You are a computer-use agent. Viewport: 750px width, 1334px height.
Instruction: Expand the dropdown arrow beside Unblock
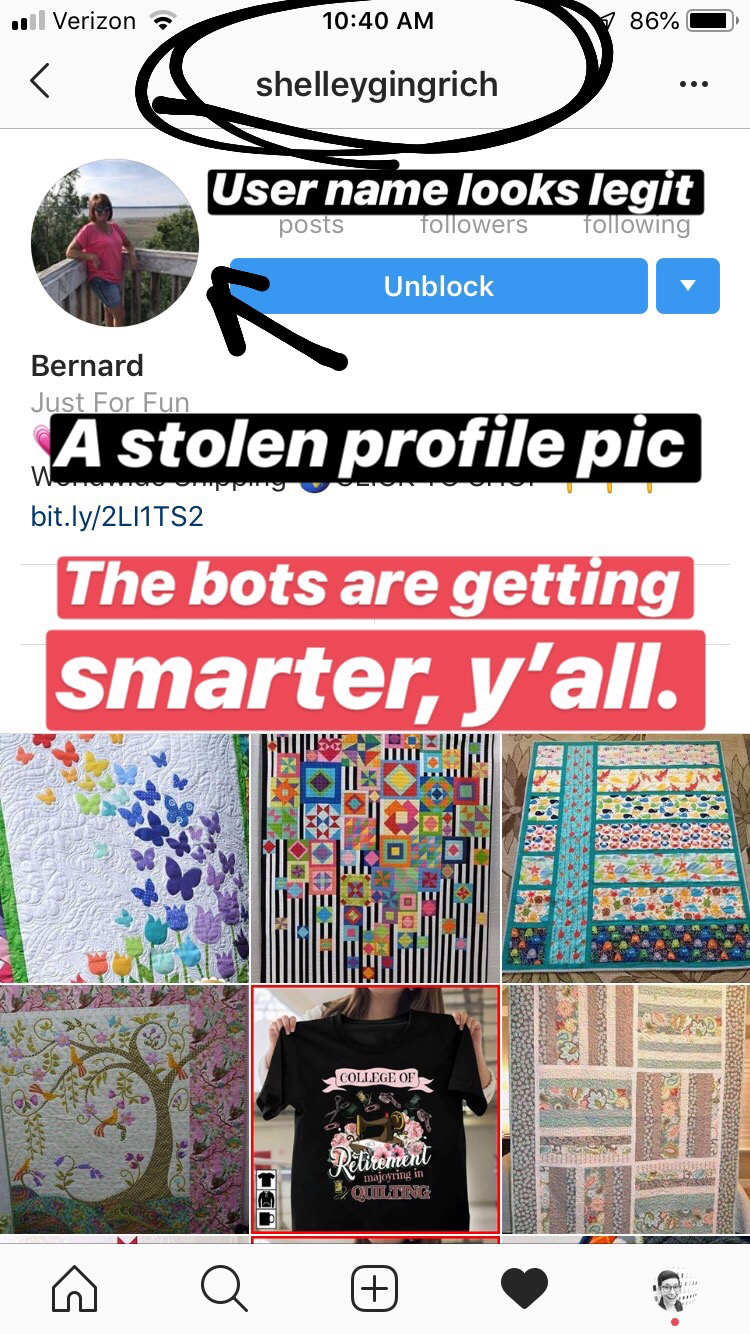click(x=688, y=286)
